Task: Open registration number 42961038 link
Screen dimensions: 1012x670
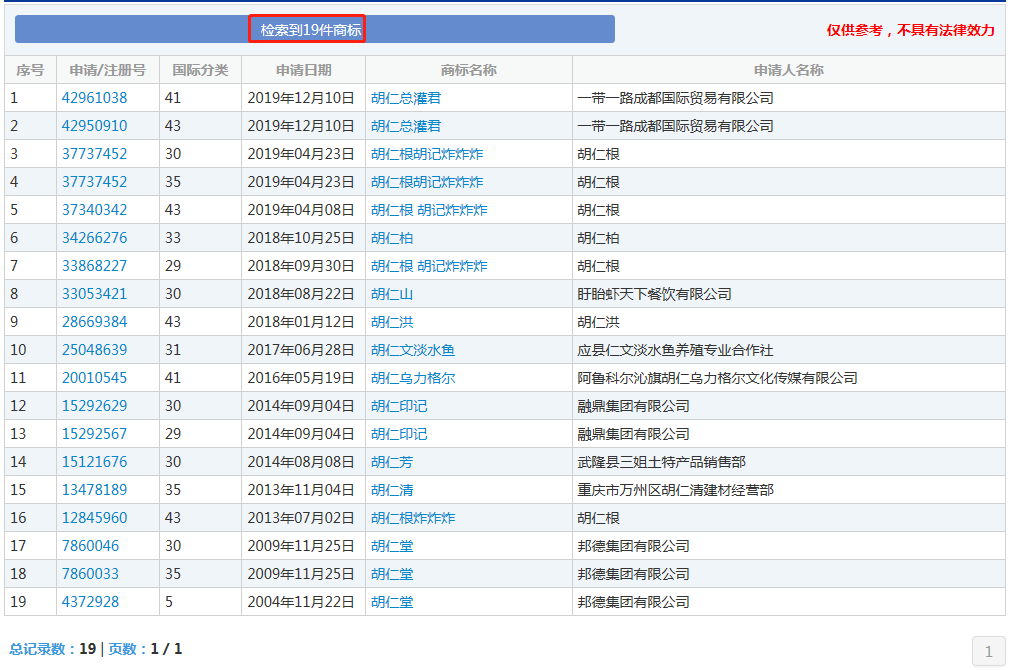Action: point(95,98)
